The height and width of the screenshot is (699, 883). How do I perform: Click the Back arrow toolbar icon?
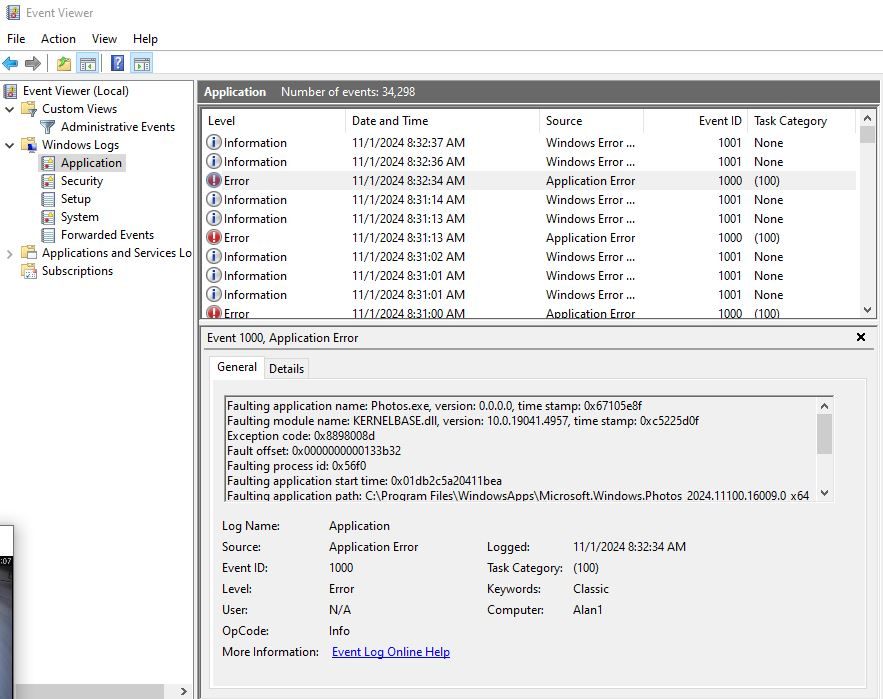click(10, 63)
